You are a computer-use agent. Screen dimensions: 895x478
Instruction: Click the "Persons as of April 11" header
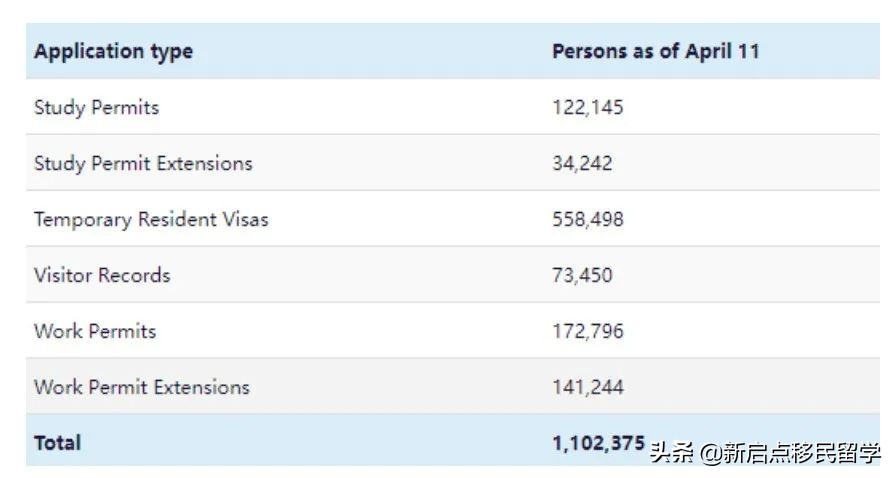(655, 52)
